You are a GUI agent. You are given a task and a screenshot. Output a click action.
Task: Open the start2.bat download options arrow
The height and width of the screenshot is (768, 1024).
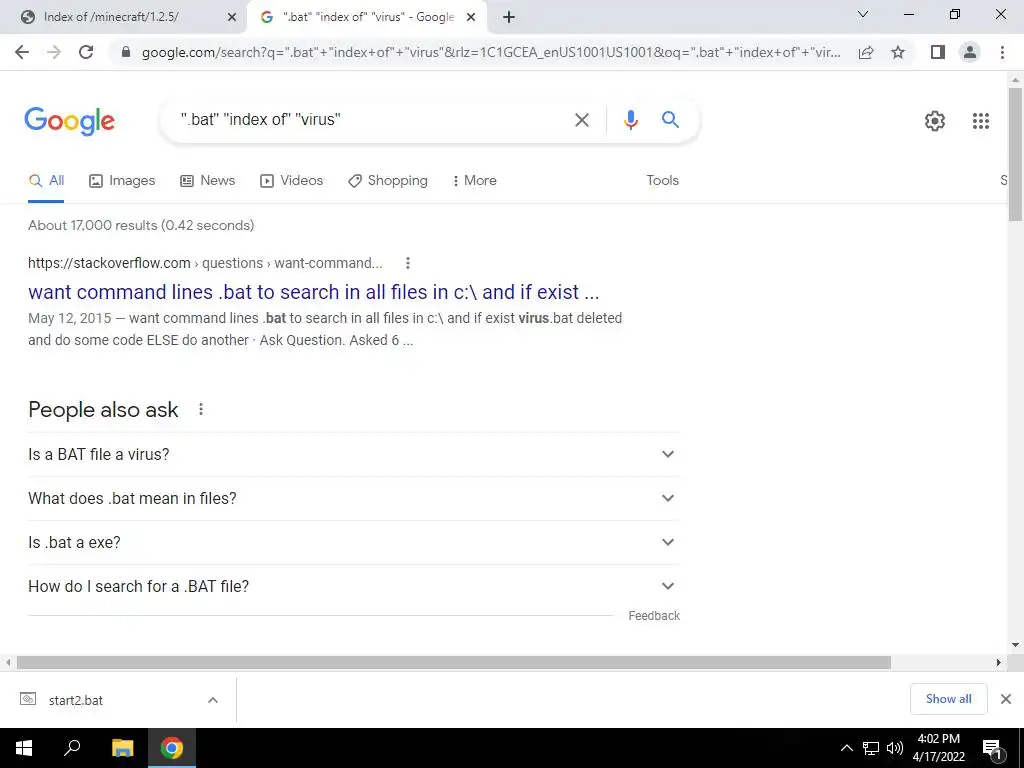pyautogui.click(x=213, y=700)
